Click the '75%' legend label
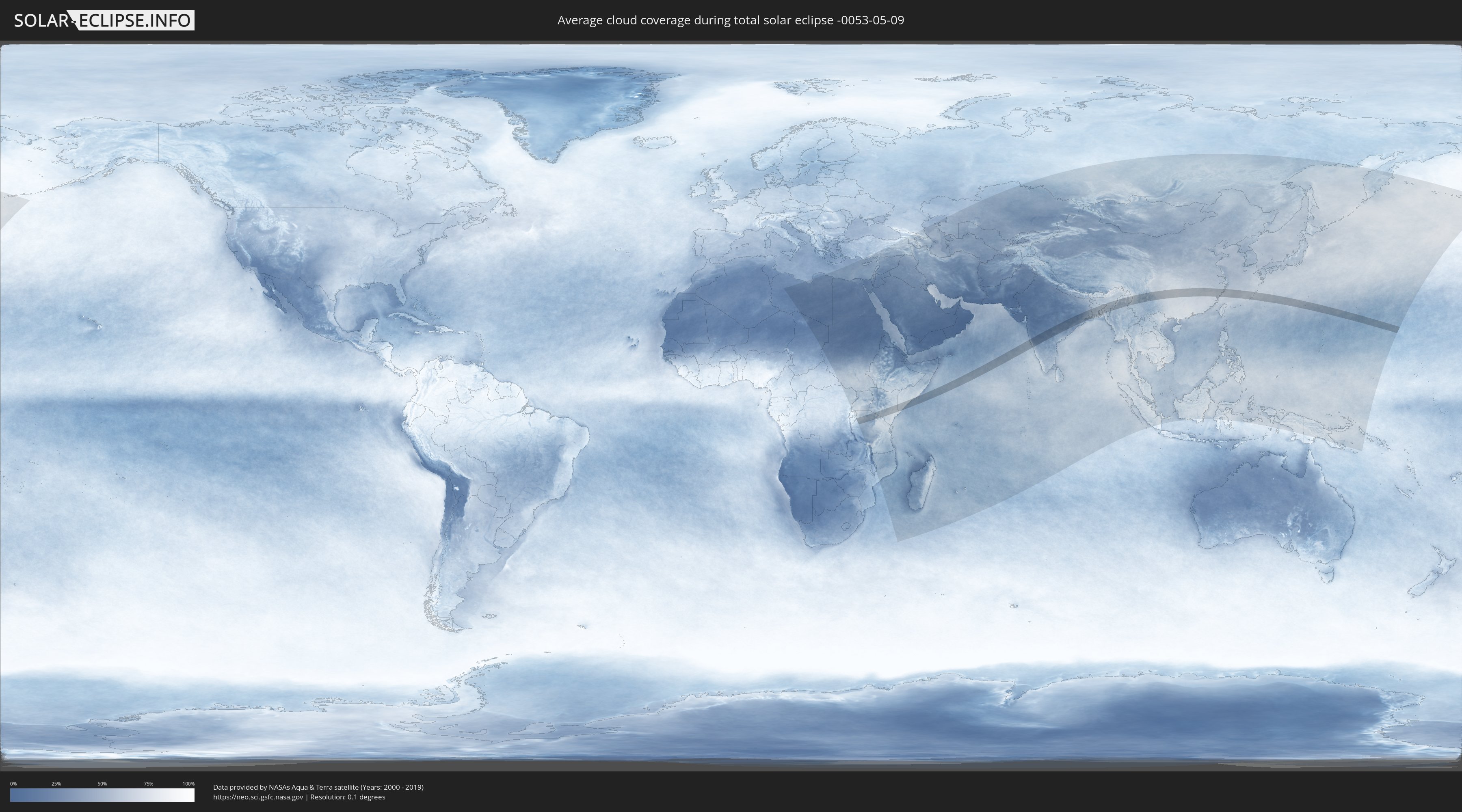The width and height of the screenshot is (1462, 812). [x=148, y=784]
